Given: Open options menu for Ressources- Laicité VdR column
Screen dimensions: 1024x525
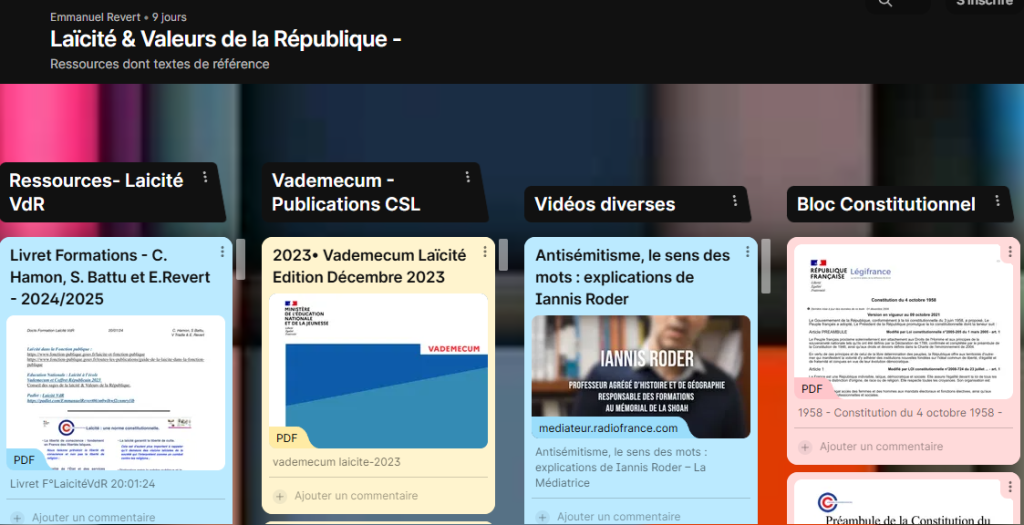Looking at the screenshot, I should (205, 177).
